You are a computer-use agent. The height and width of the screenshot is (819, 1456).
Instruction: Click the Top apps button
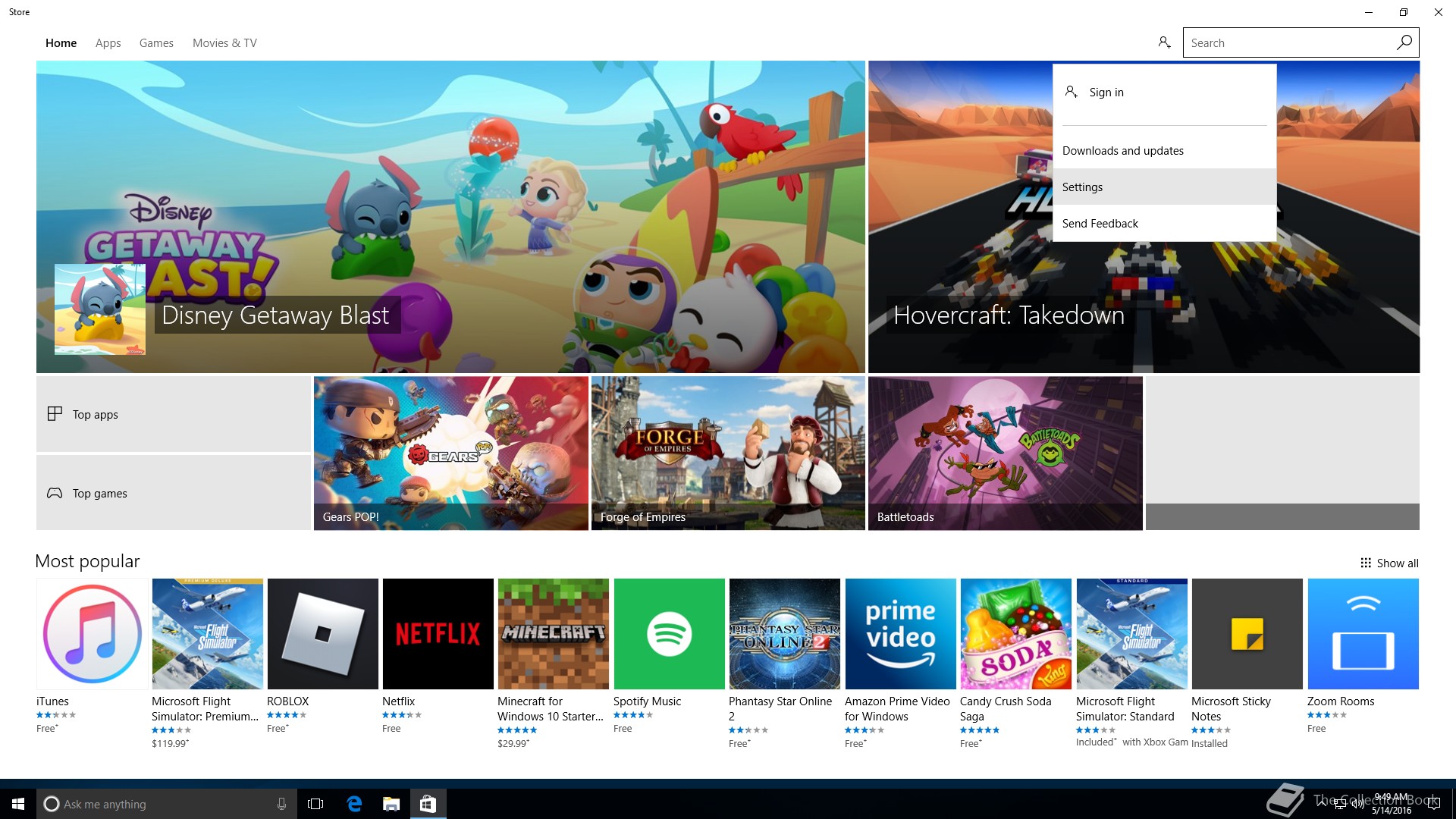click(174, 414)
